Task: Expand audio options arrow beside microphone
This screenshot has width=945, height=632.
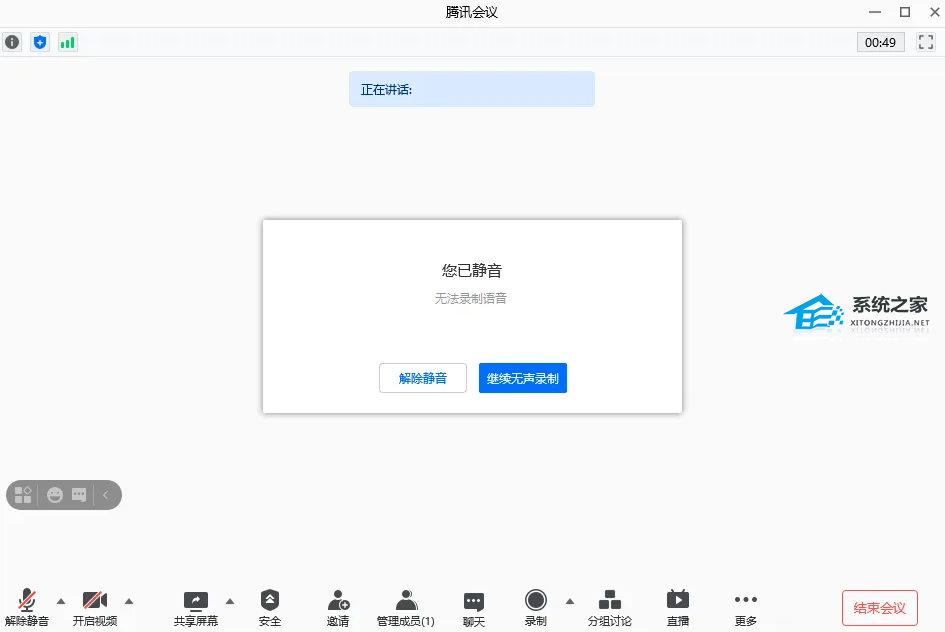Action: tap(61, 601)
